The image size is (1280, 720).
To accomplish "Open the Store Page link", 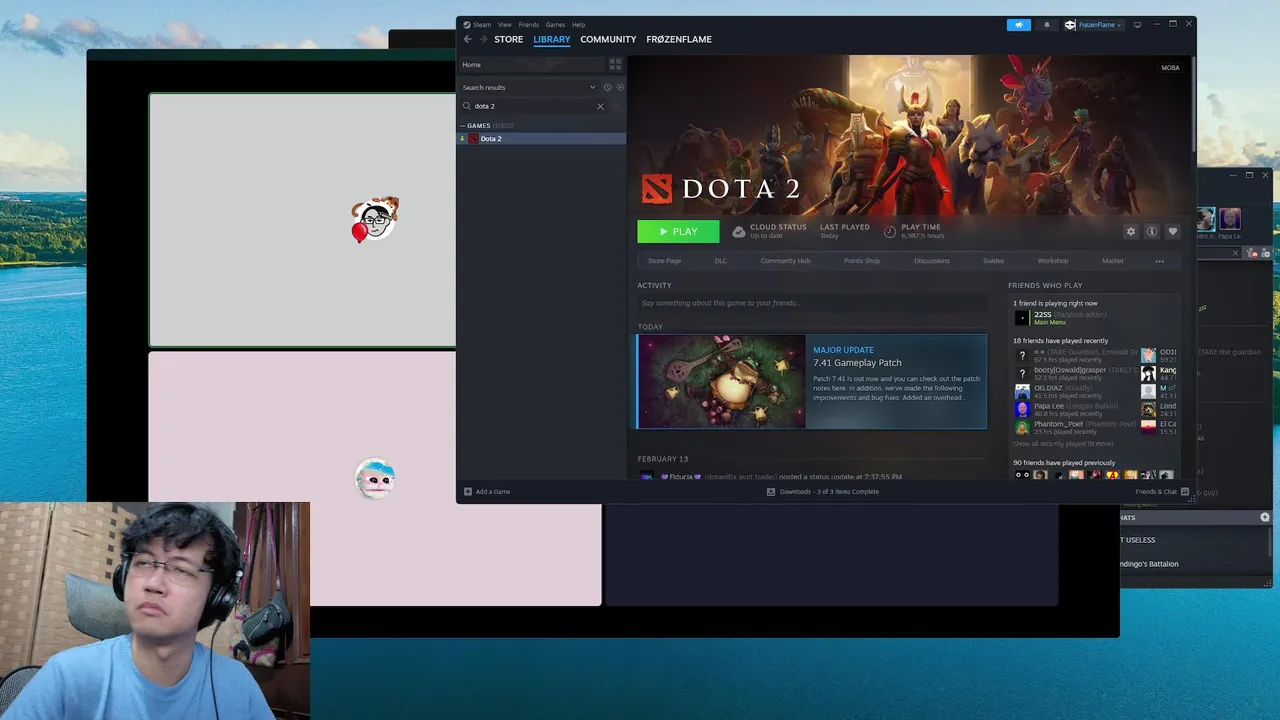I will [x=664, y=261].
